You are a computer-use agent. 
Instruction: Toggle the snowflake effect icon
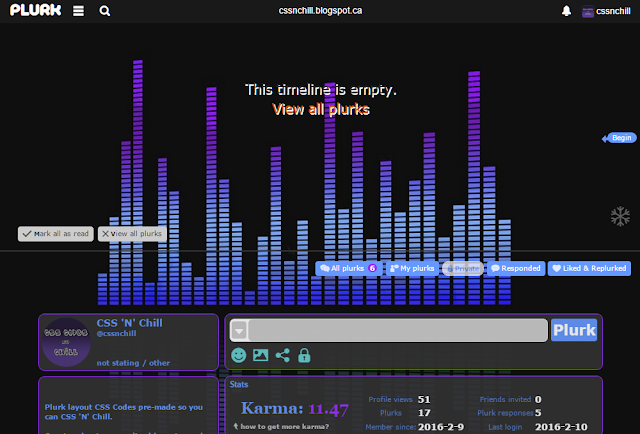click(x=620, y=216)
